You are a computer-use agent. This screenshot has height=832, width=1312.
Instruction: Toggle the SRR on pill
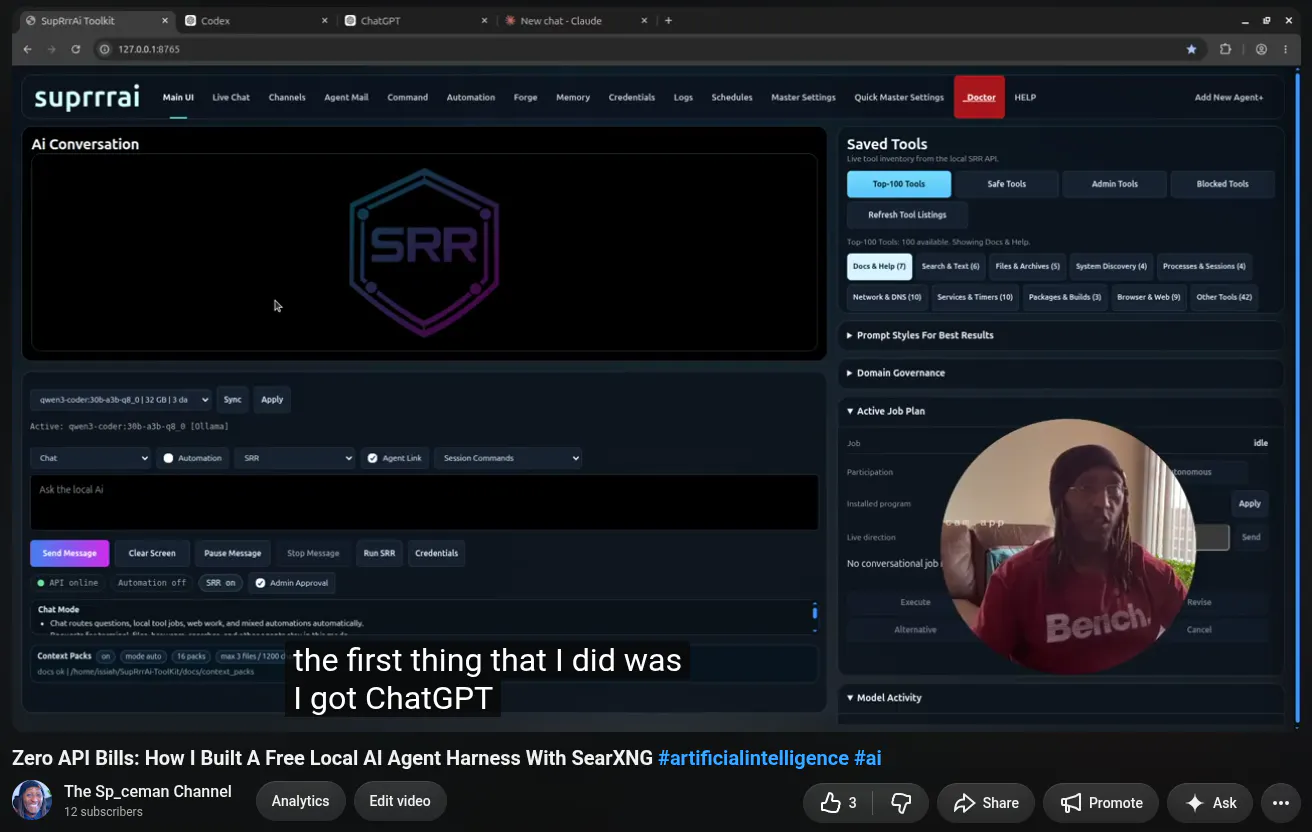[x=221, y=582]
